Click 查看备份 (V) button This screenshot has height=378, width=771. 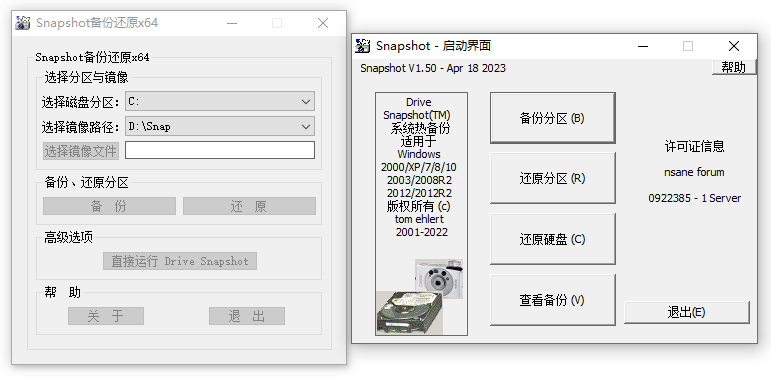553,300
